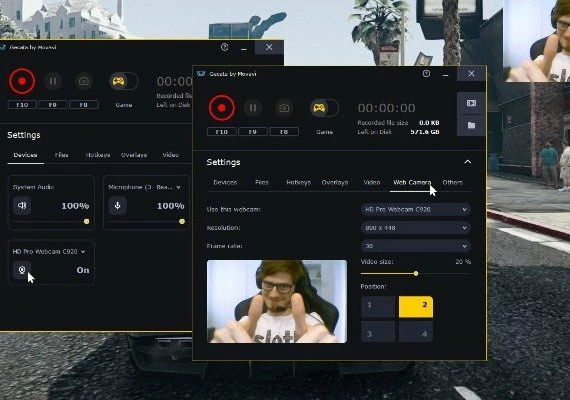Mute System Audio speaker icon

(x=22, y=206)
